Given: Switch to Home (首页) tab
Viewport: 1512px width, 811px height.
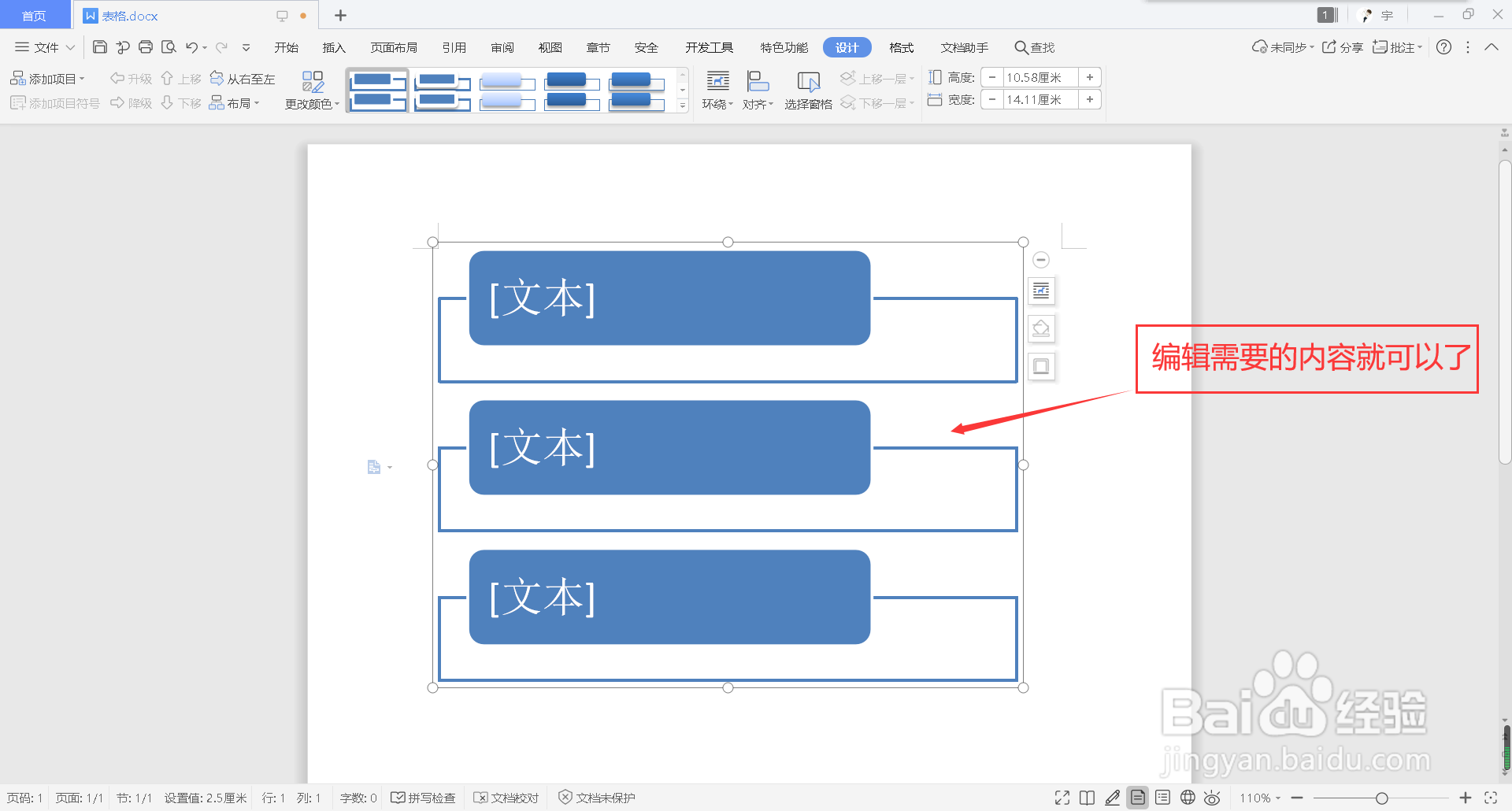Looking at the screenshot, I should click(x=34, y=16).
